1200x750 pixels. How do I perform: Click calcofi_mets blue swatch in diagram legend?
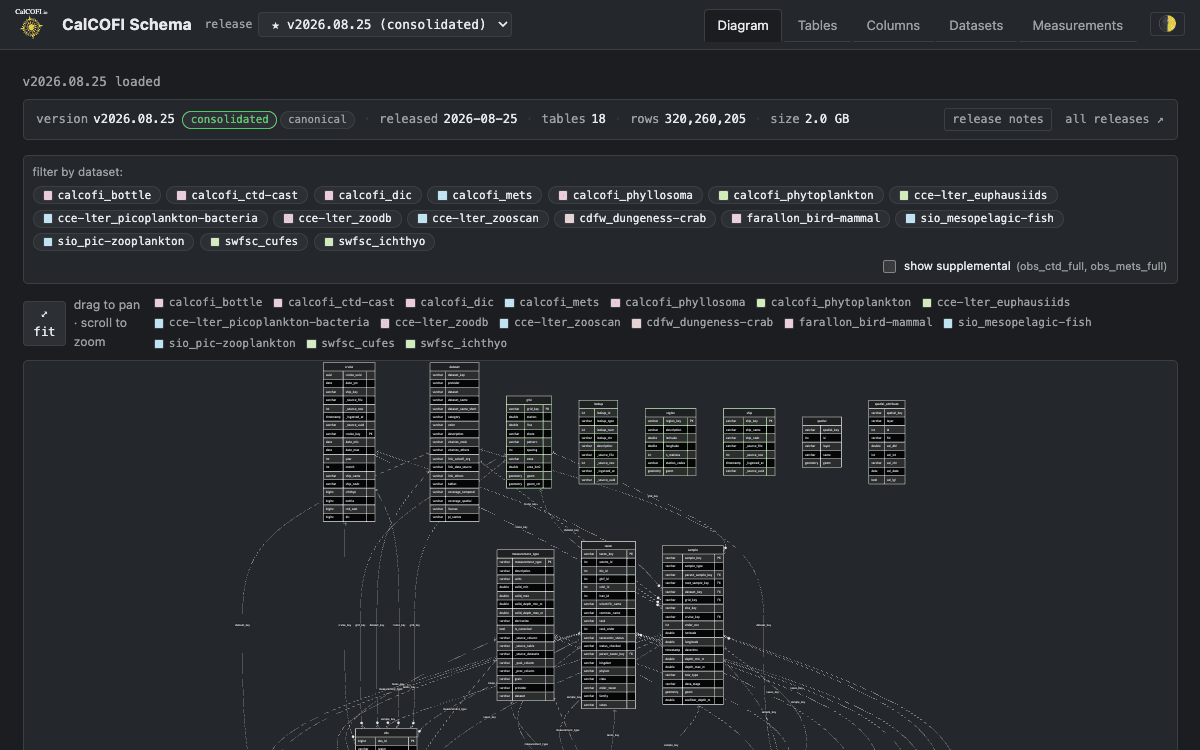coord(509,302)
